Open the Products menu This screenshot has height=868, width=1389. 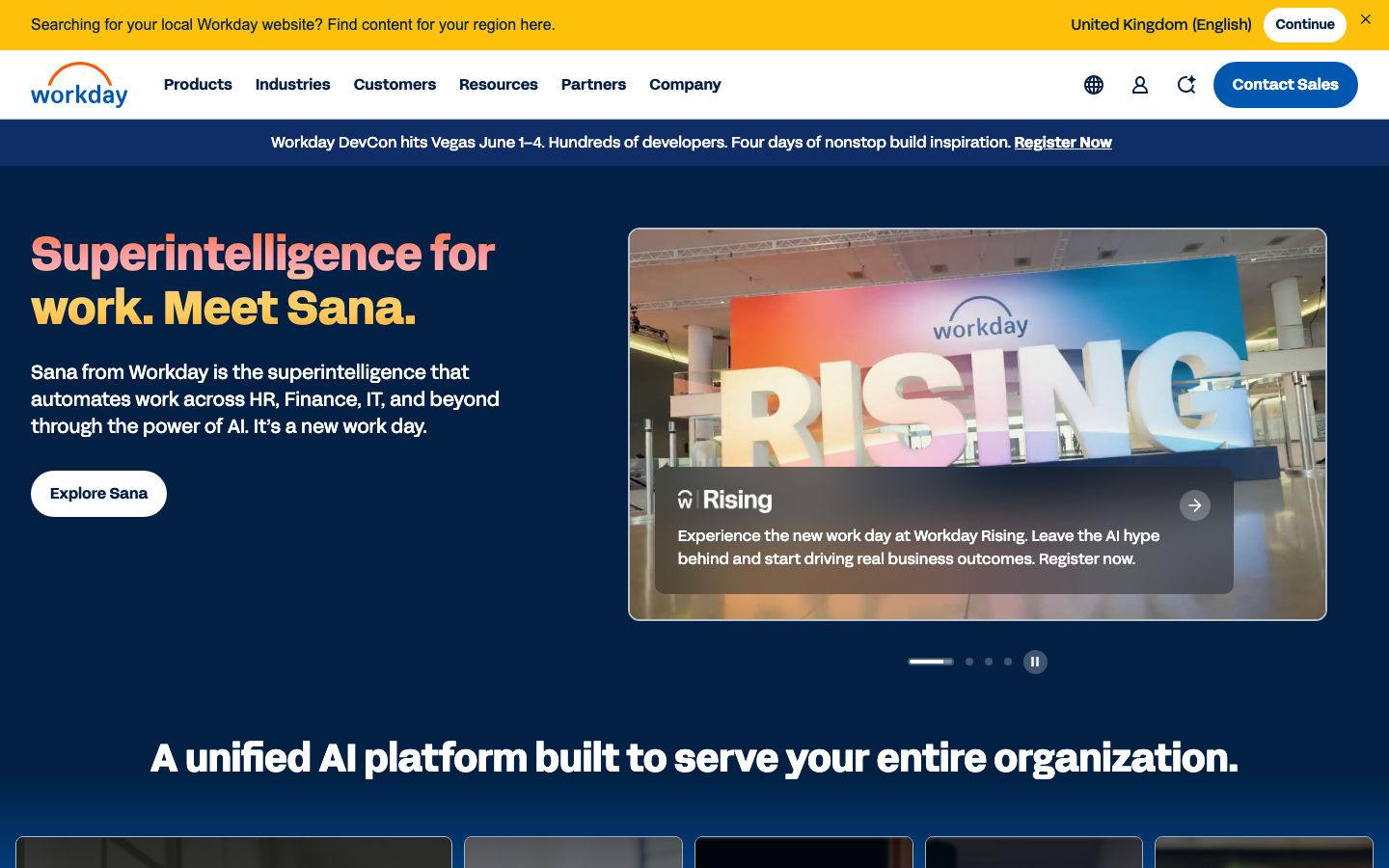(x=198, y=85)
